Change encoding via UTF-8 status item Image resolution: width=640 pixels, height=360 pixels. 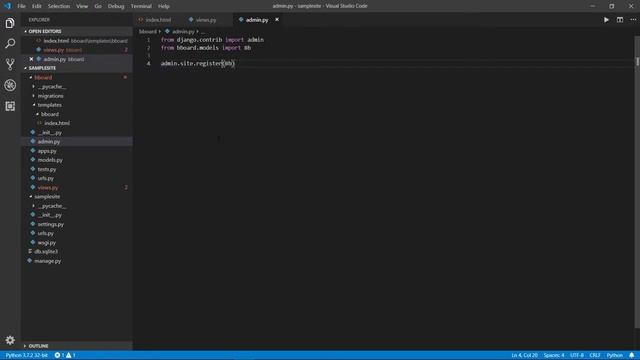[577, 355]
